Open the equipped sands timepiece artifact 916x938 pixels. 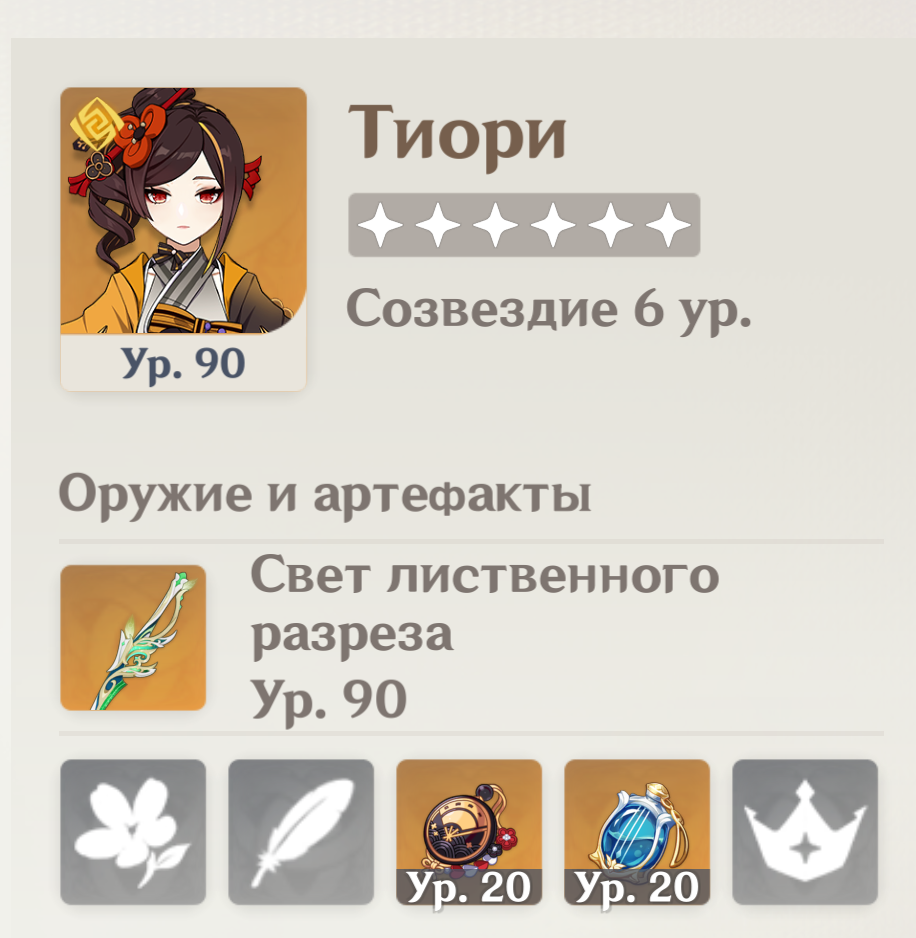point(469,832)
